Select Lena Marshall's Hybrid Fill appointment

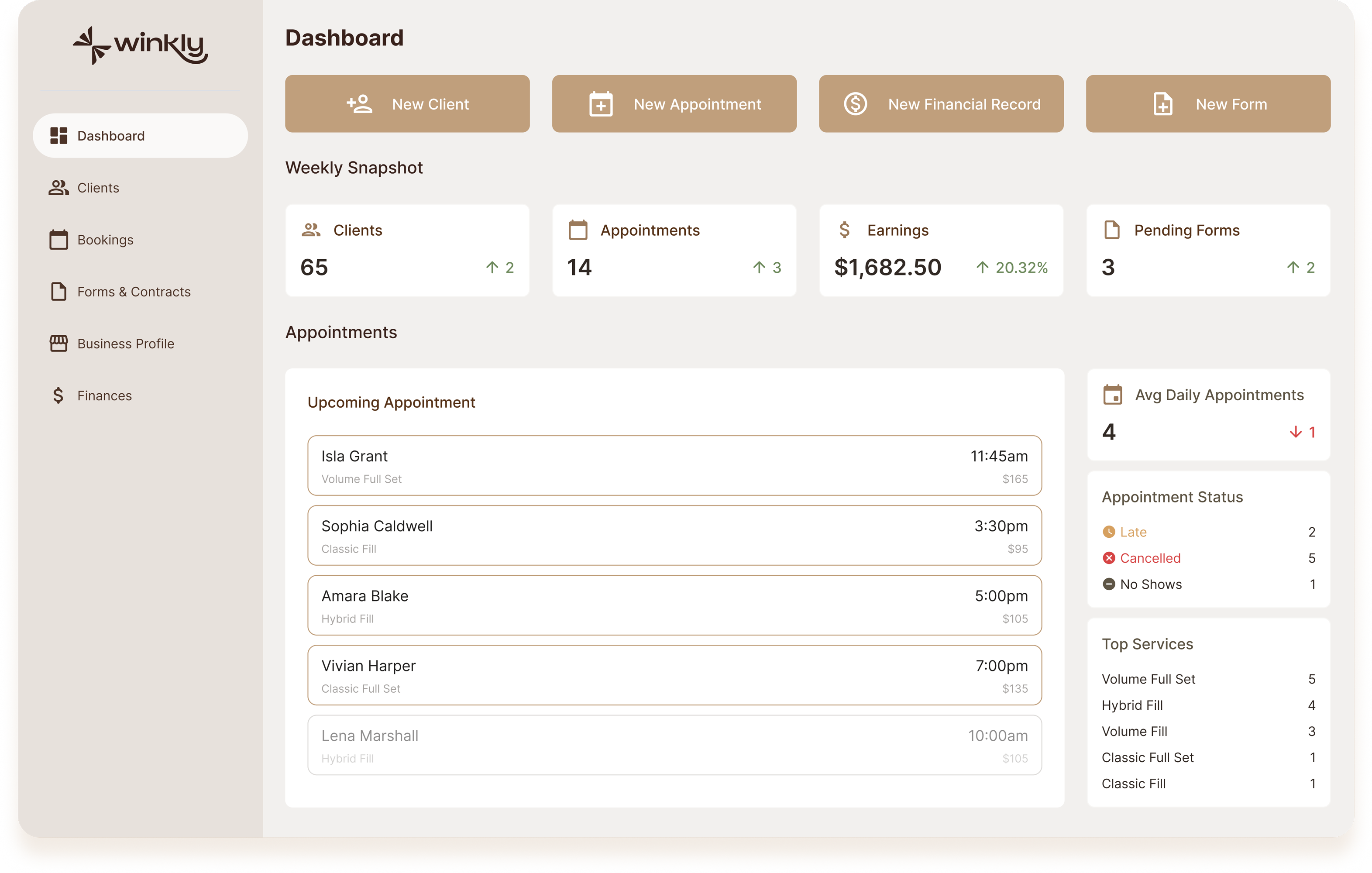pyautogui.click(x=674, y=746)
